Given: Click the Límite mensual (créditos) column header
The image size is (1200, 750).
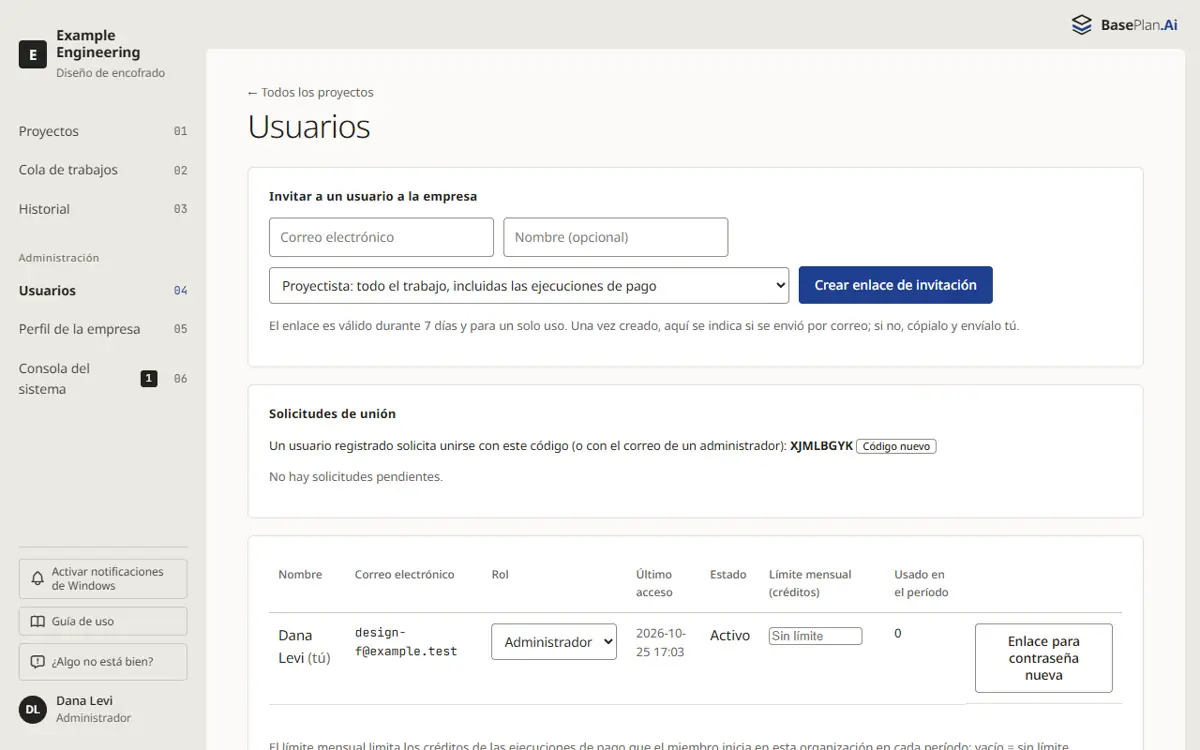Looking at the screenshot, I should point(810,583).
